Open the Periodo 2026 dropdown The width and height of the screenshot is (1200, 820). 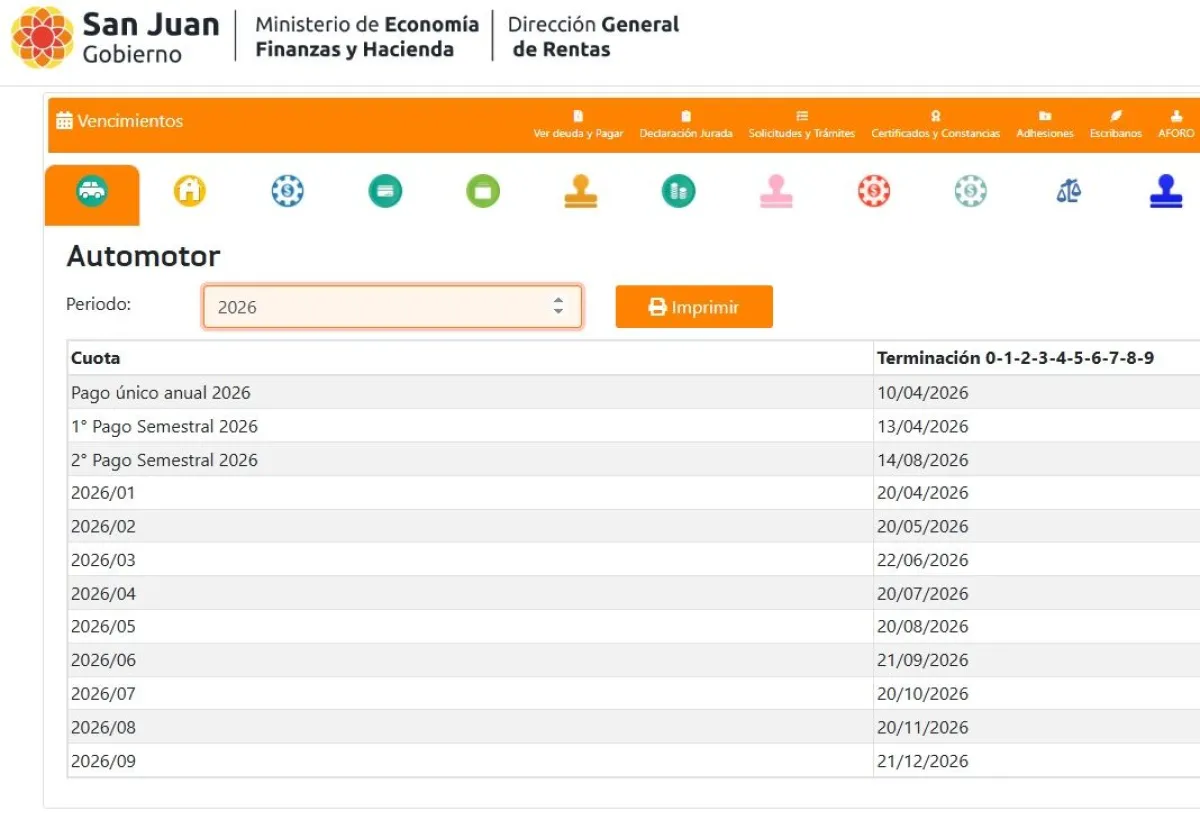pos(380,307)
